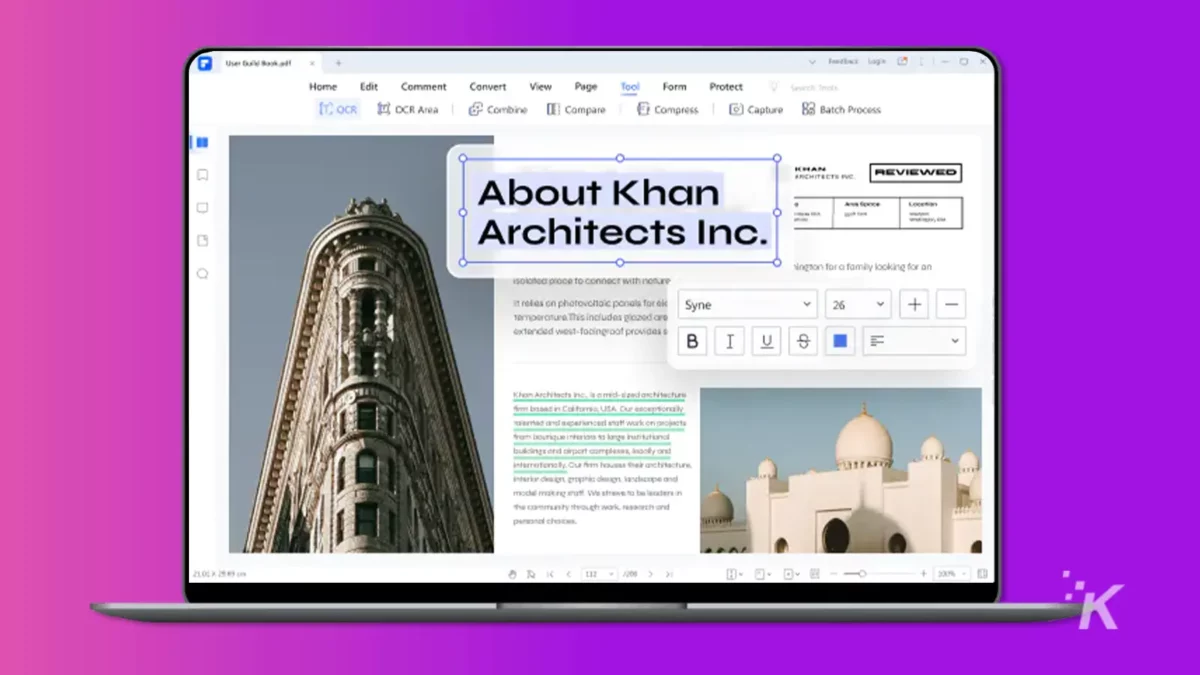Image resolution: width=1200 pixels, height=675 pixels.
Task: Open the thumbnails panel in sidebar
Action: click(202, 143)
